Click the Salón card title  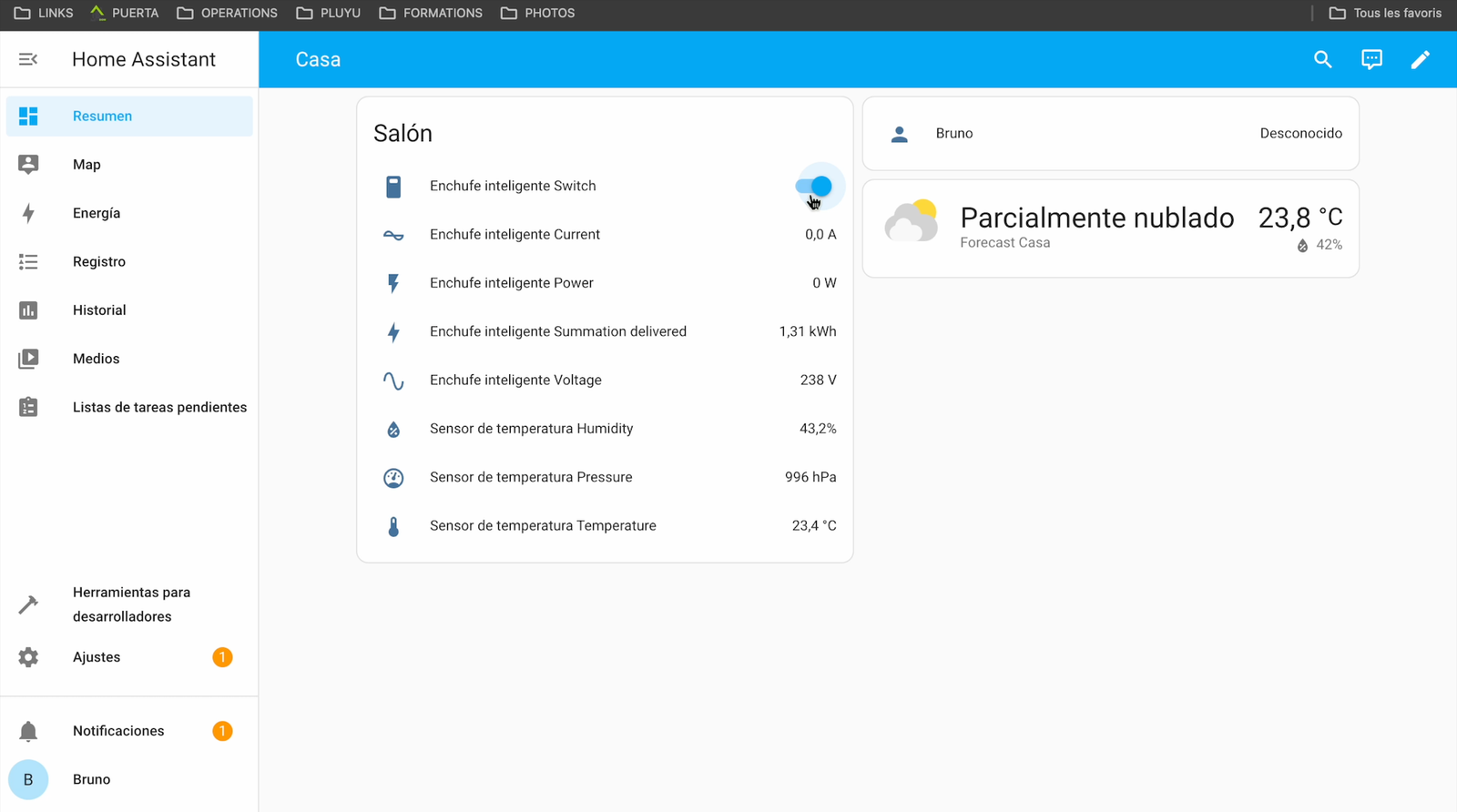[402, 134]
